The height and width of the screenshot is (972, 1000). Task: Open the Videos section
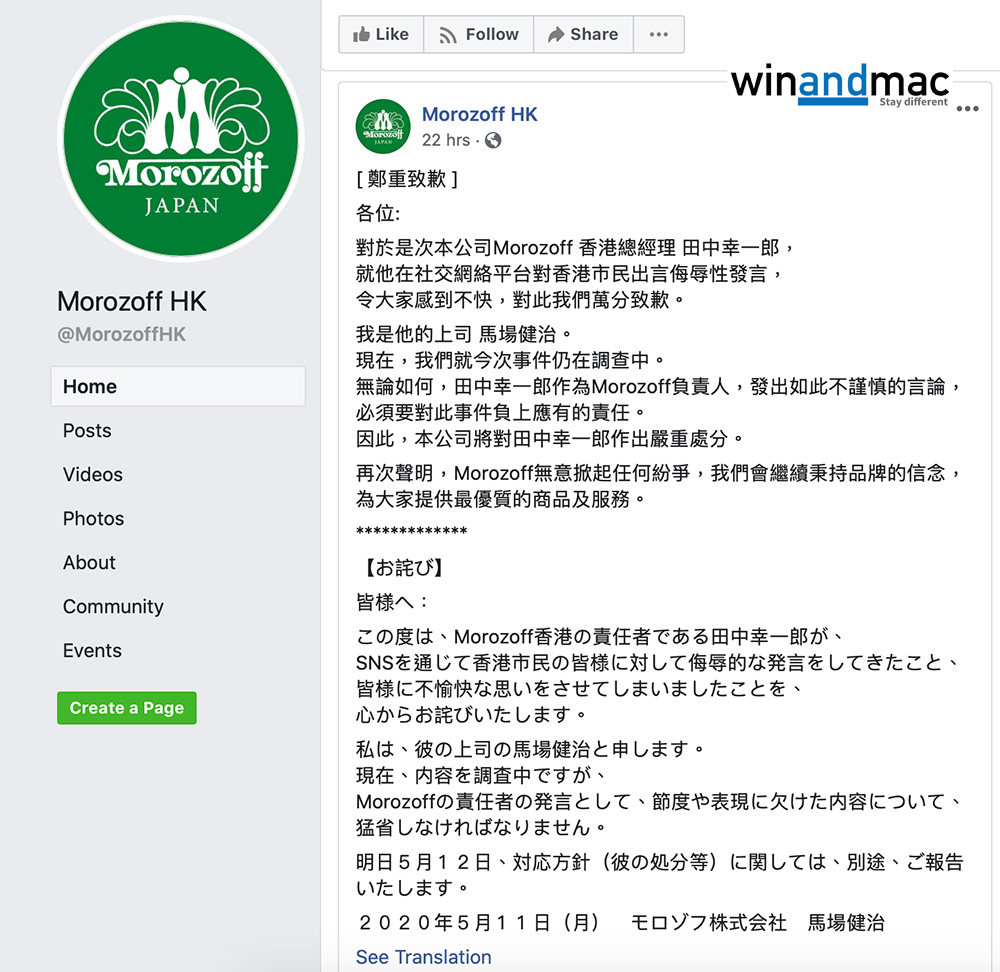(92, 475)
